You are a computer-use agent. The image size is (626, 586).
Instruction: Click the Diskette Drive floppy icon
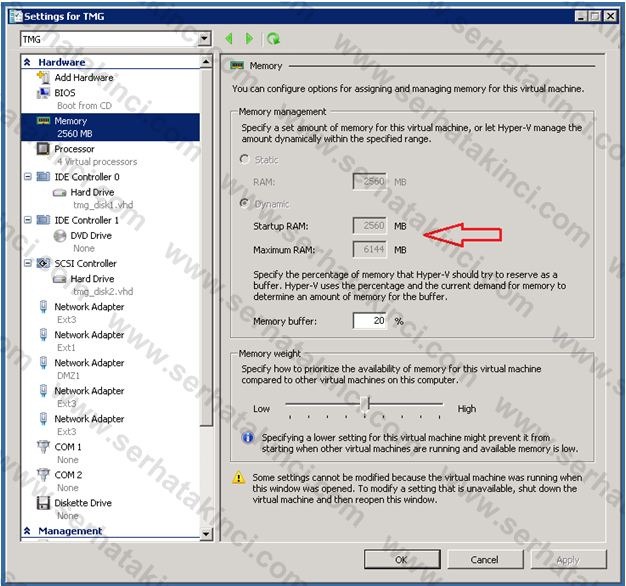pos(43,503)
